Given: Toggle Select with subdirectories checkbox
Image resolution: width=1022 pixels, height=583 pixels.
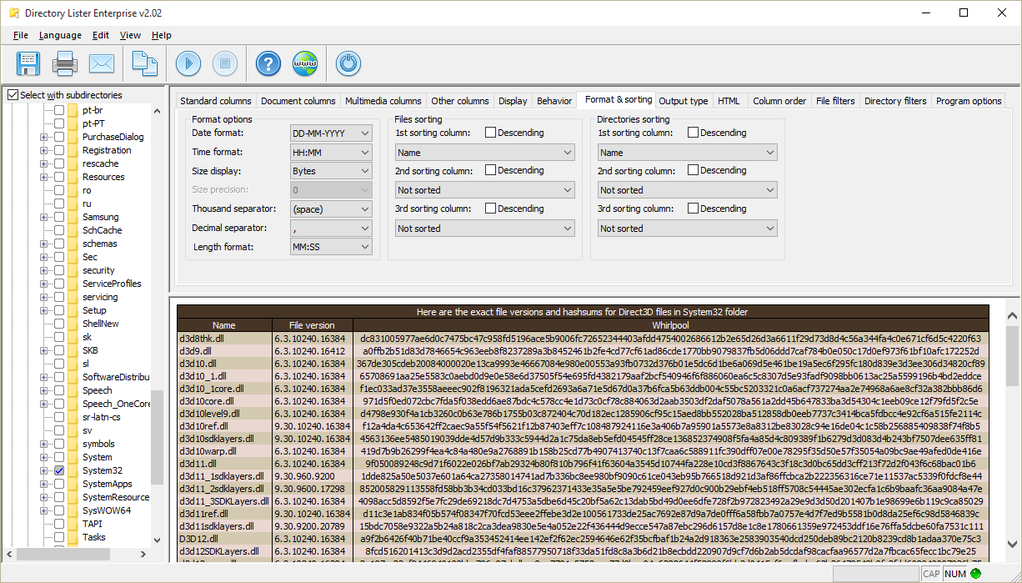Looking at the screenshot, I should point(12,95).
